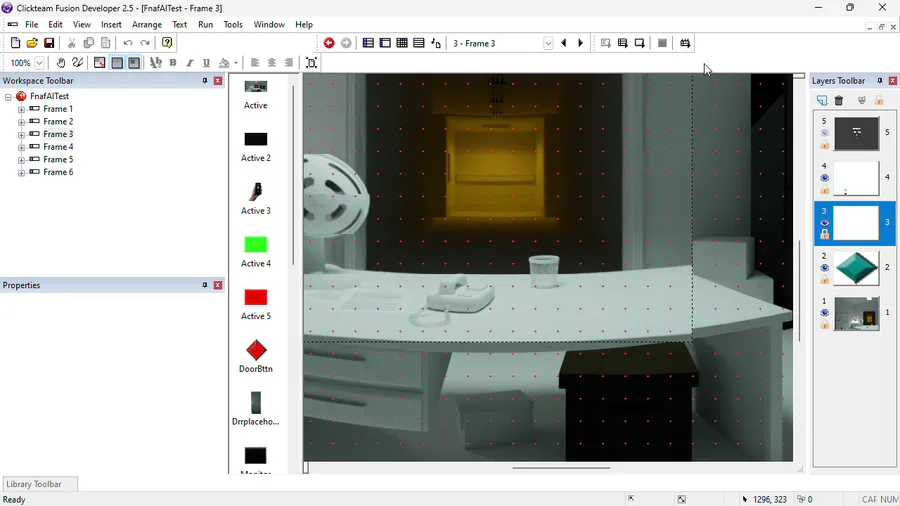Close the Workspace Toolbar panel
Viewport: 900px width, 506px height.
click(x=218, y=81)
